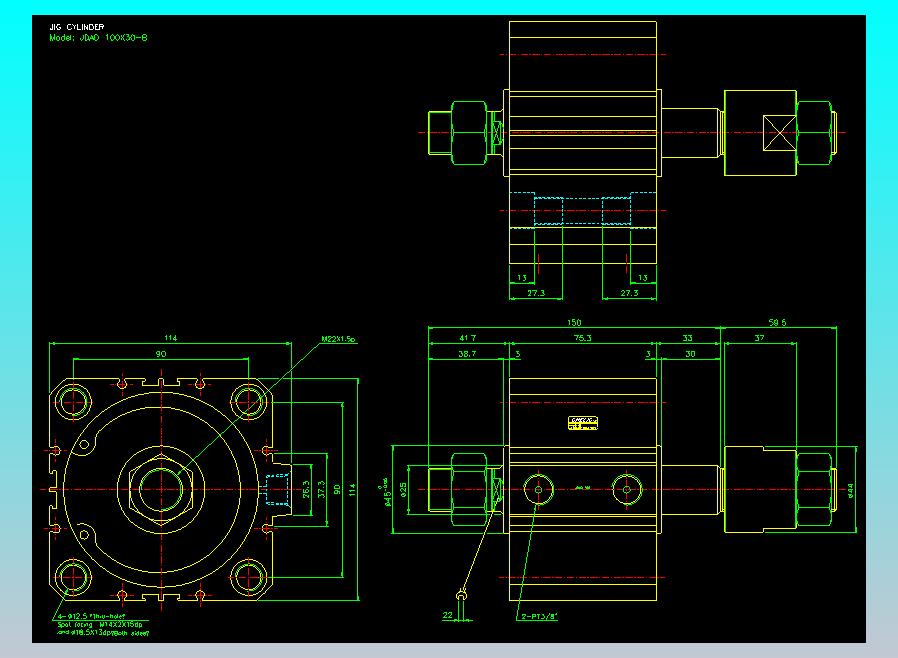
Task: Select the '30' dimension text
Action: (x=690, y=354)
